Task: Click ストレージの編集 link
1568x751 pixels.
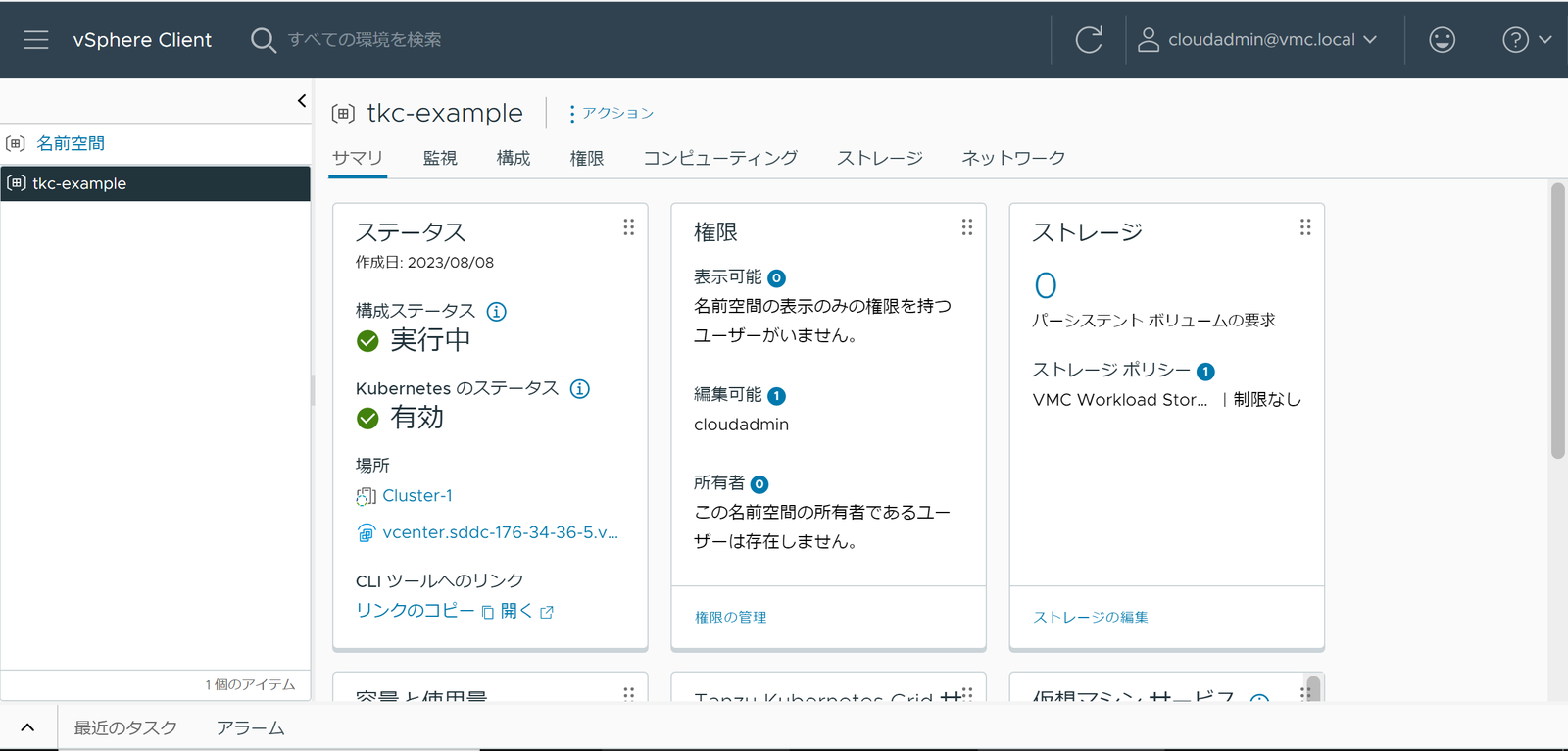Action: 1091,618
